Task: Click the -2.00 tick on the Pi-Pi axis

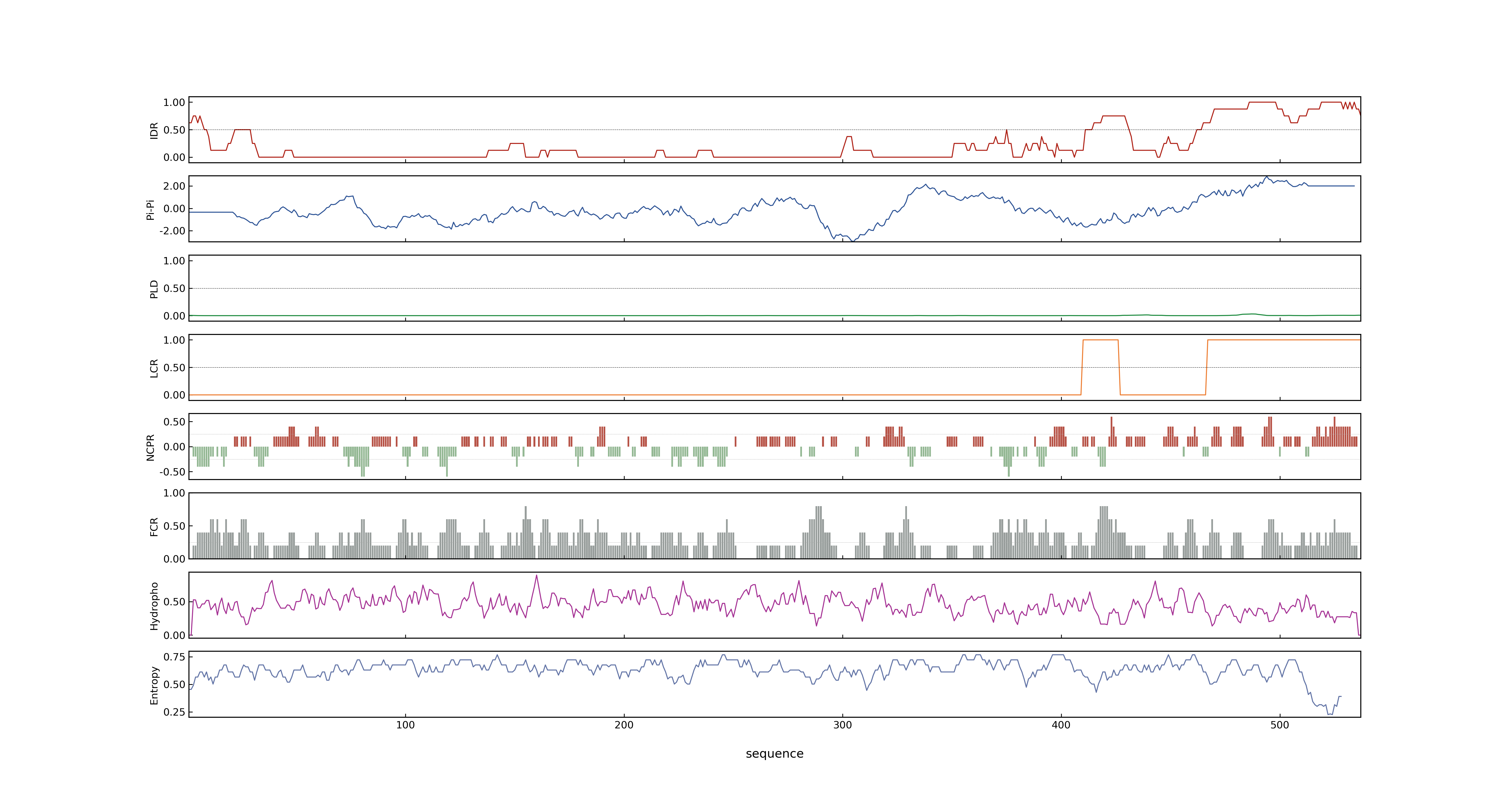Action: [x=172, y=231]
